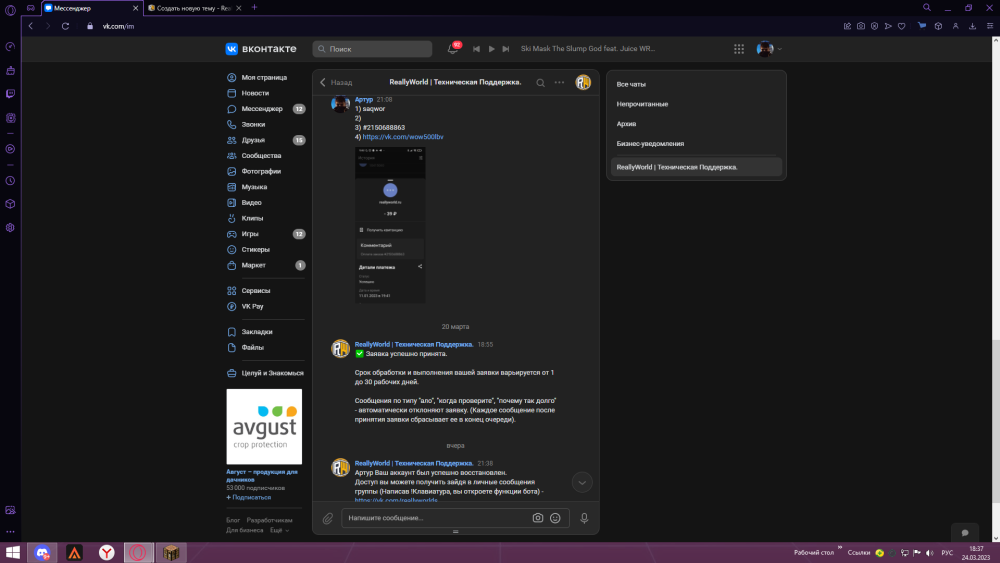Click the VKontakte logo
This screenshot has height=563, width=1000.
click(x=261, y=49)
